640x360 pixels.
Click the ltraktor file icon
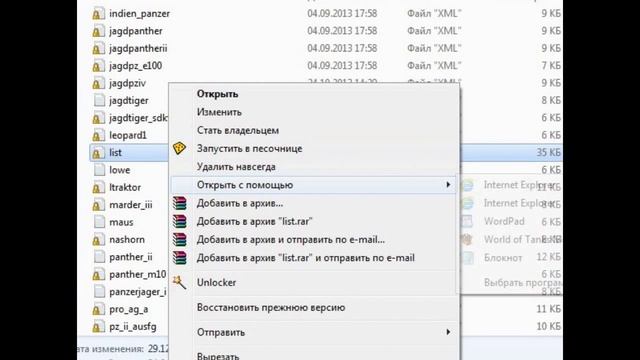point(98,187)
